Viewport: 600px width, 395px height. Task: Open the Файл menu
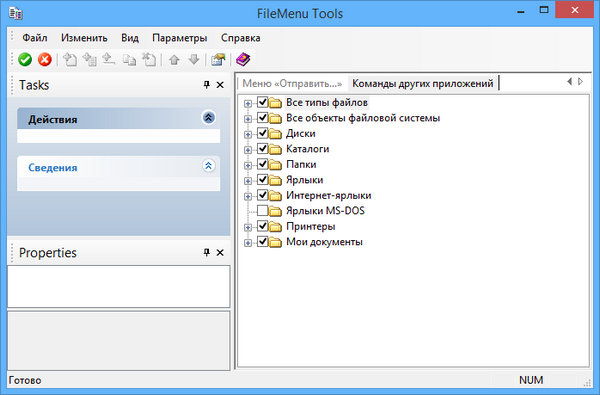tap(35, 38)
